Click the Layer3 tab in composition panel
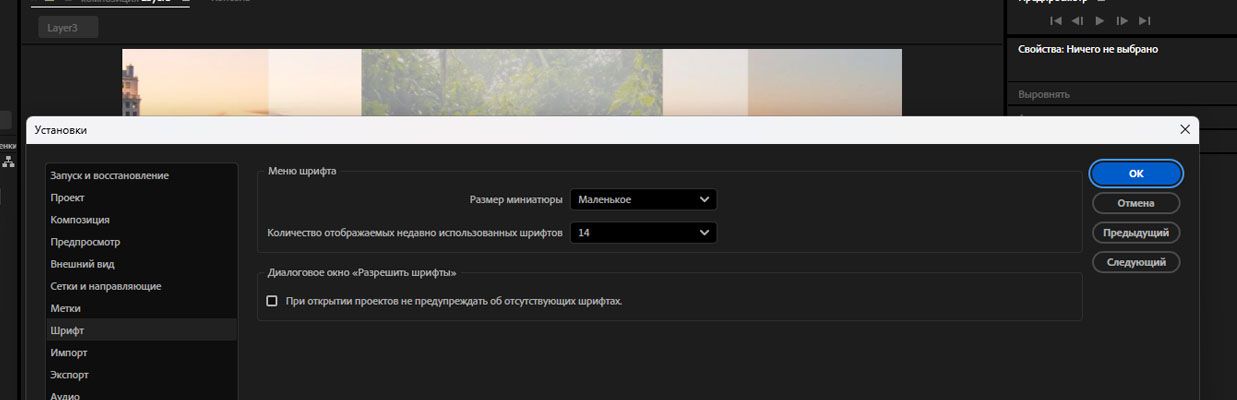 click(x=68, y=28)
